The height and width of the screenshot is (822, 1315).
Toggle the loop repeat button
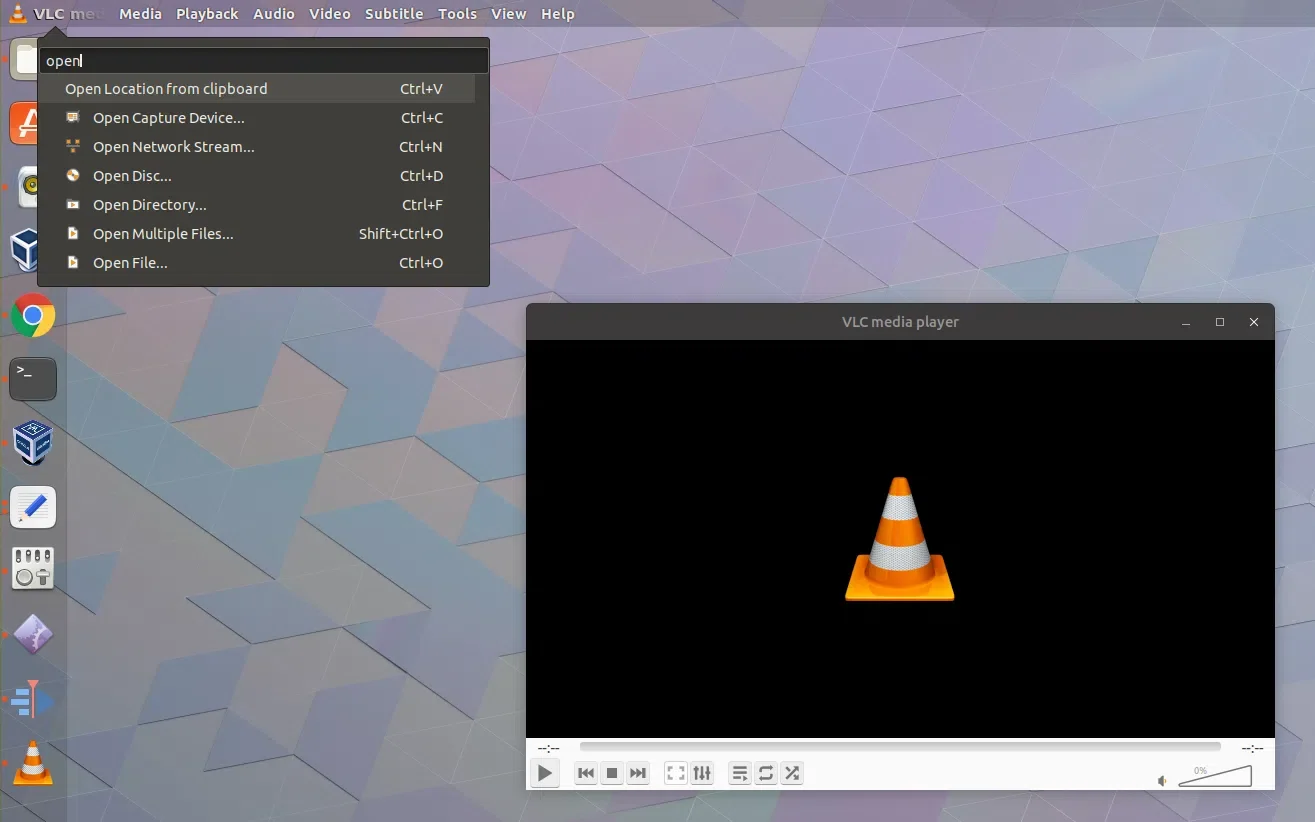(766, 773)
